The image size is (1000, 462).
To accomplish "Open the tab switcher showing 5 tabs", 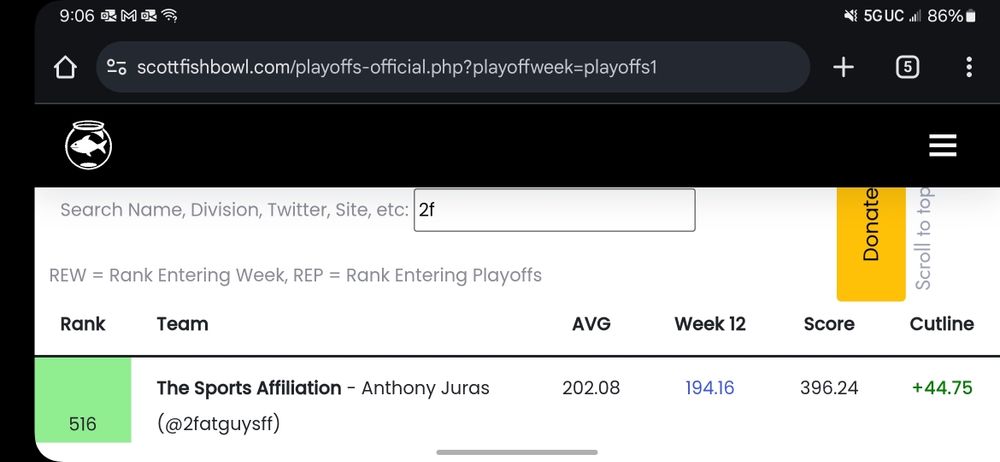I will click(x=907, y=68).
